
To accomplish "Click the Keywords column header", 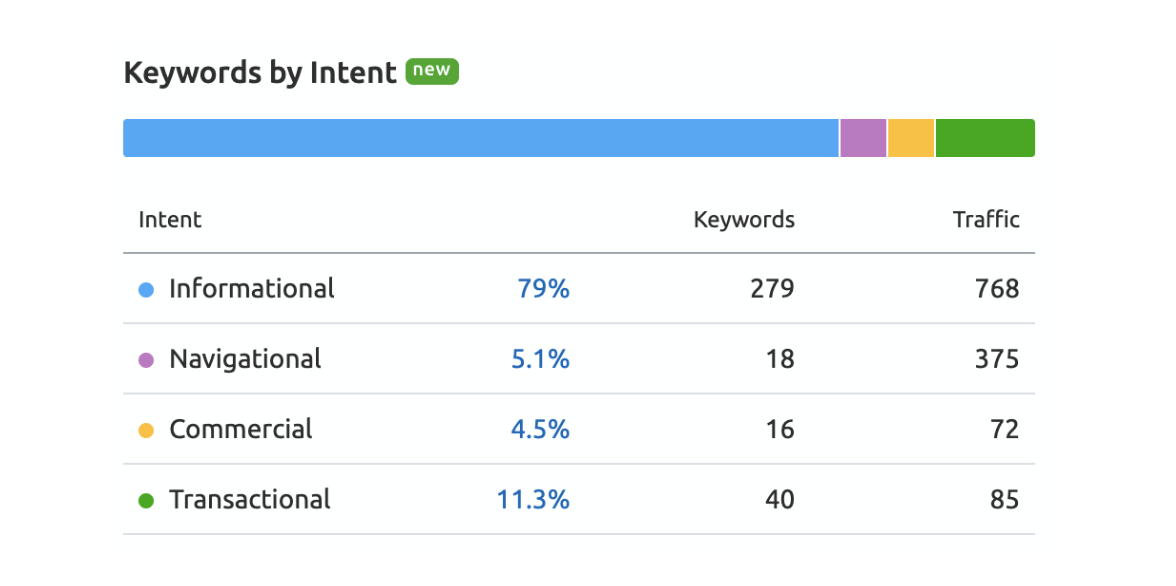I will point(744,220).
